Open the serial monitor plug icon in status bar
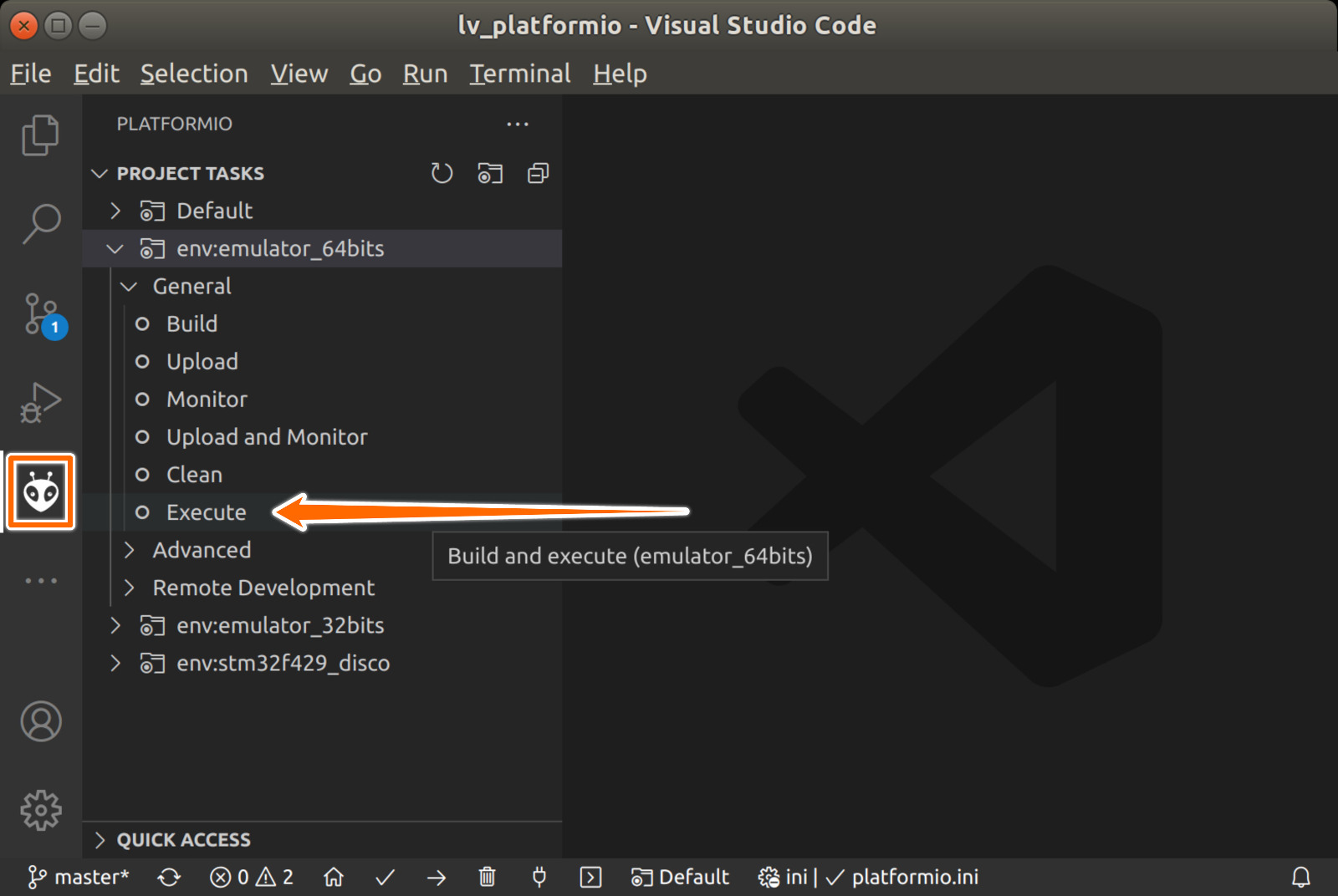 pyautogui.click(x=539, y=877)
